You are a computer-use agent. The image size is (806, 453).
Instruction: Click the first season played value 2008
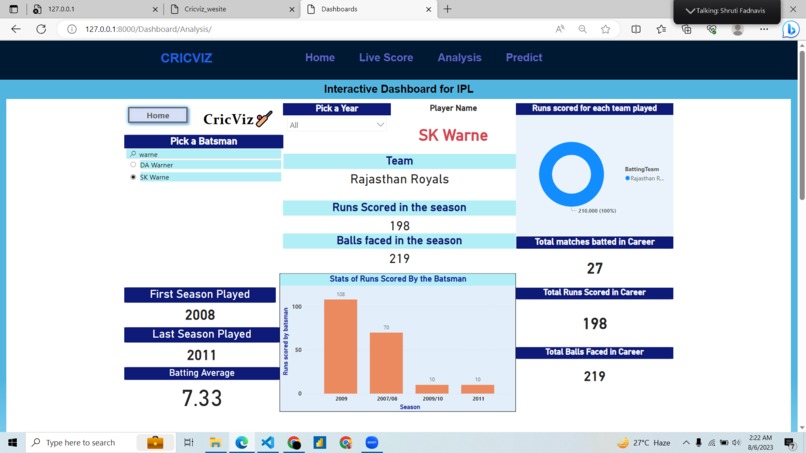tap(200, 315)
